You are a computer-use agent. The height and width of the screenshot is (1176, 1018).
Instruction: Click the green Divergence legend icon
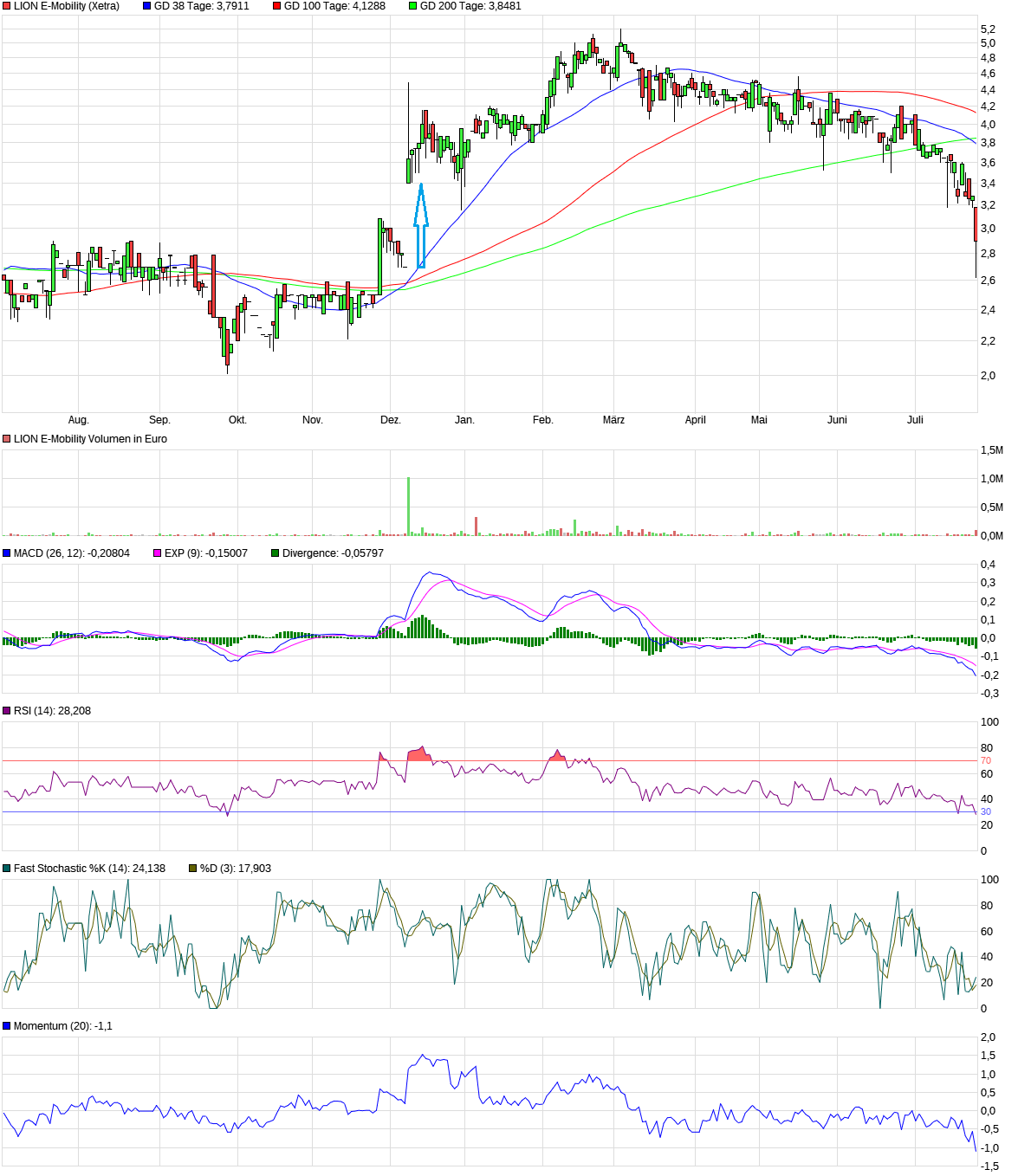click(x=276, y=553)
